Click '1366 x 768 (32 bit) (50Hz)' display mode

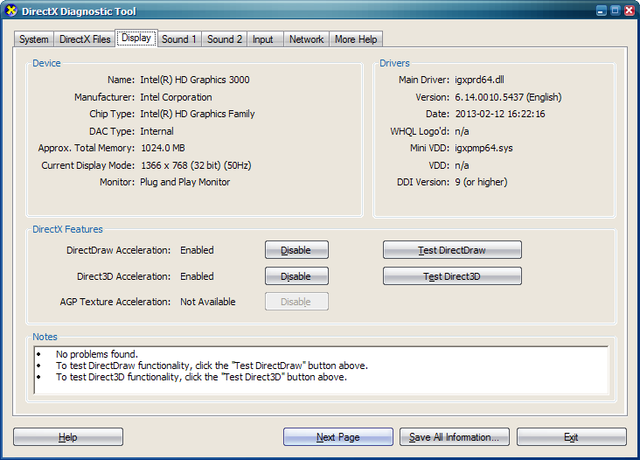[196, 165]
